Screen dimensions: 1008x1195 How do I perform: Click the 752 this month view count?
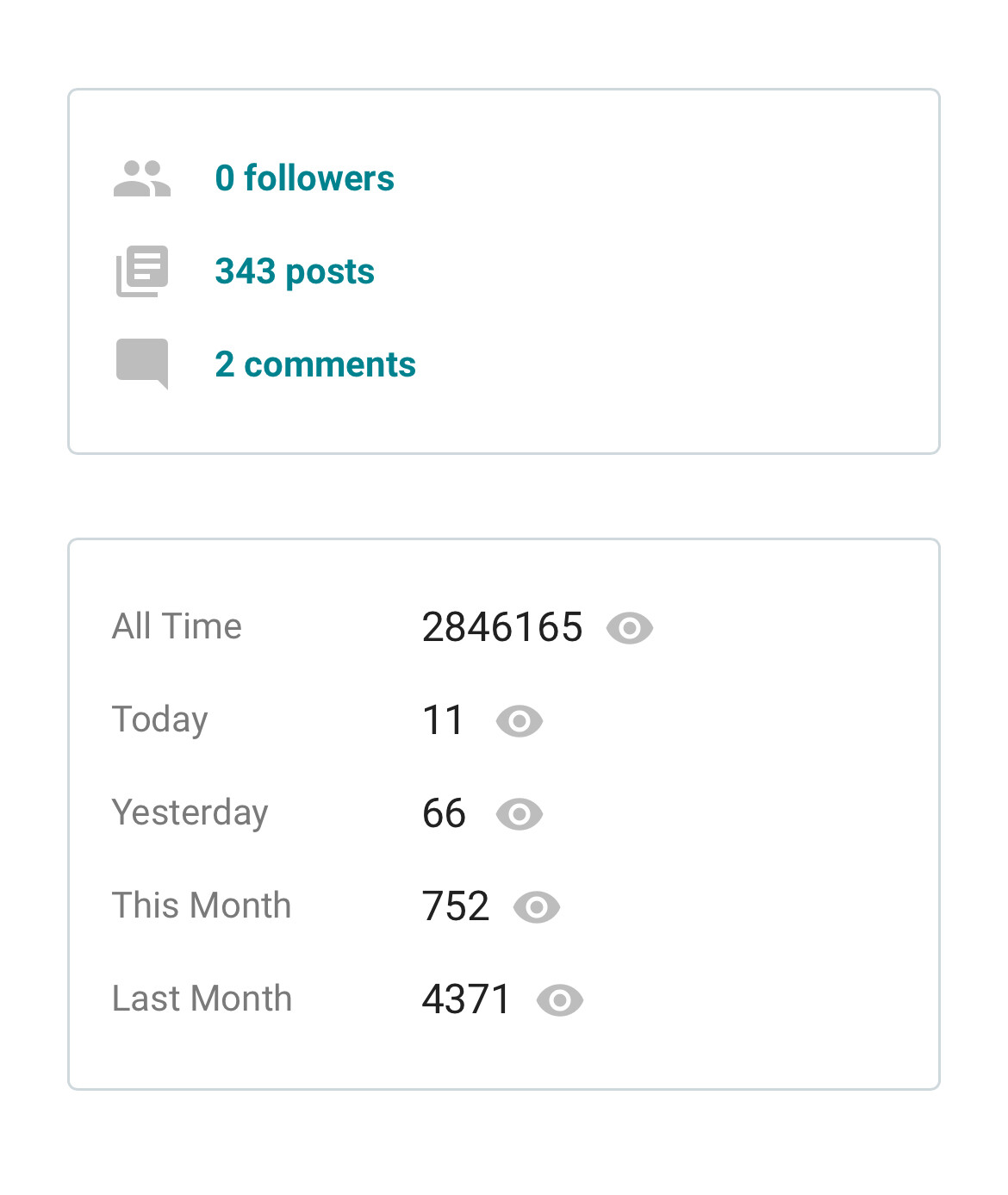click(456, 906)
